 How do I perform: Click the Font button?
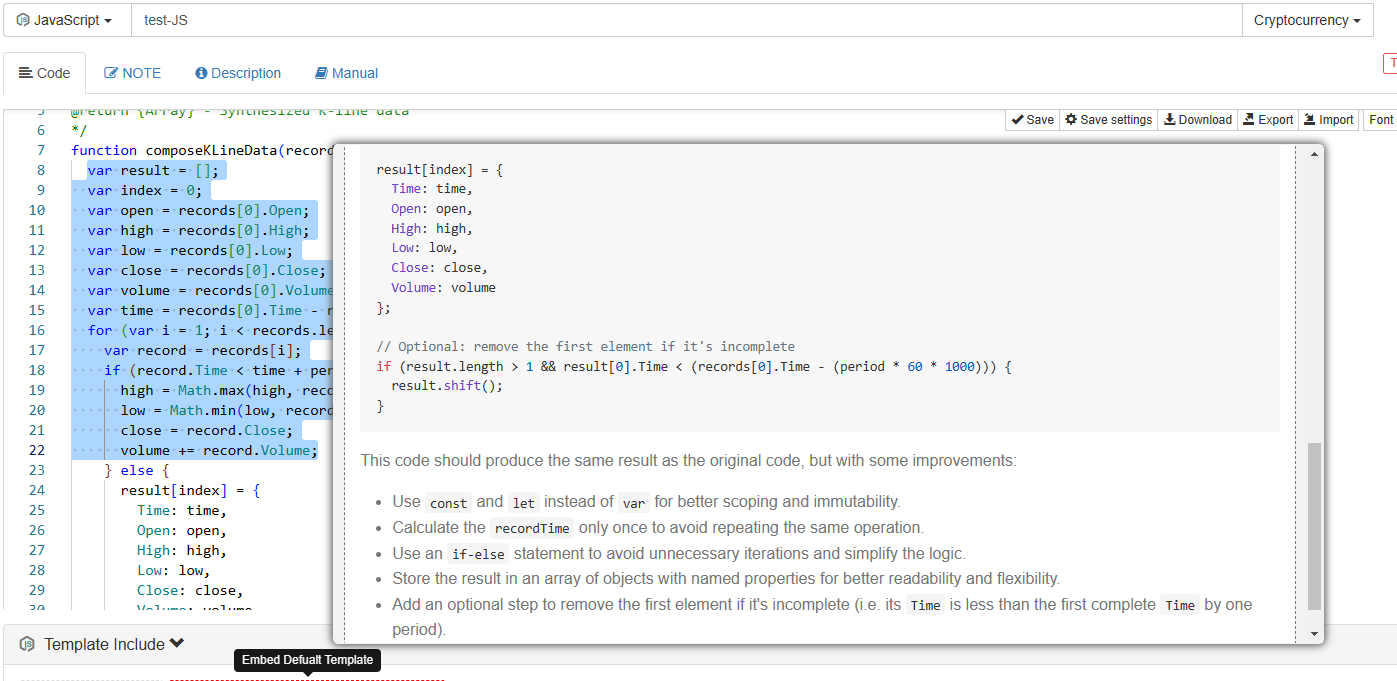coord(1381,120)
